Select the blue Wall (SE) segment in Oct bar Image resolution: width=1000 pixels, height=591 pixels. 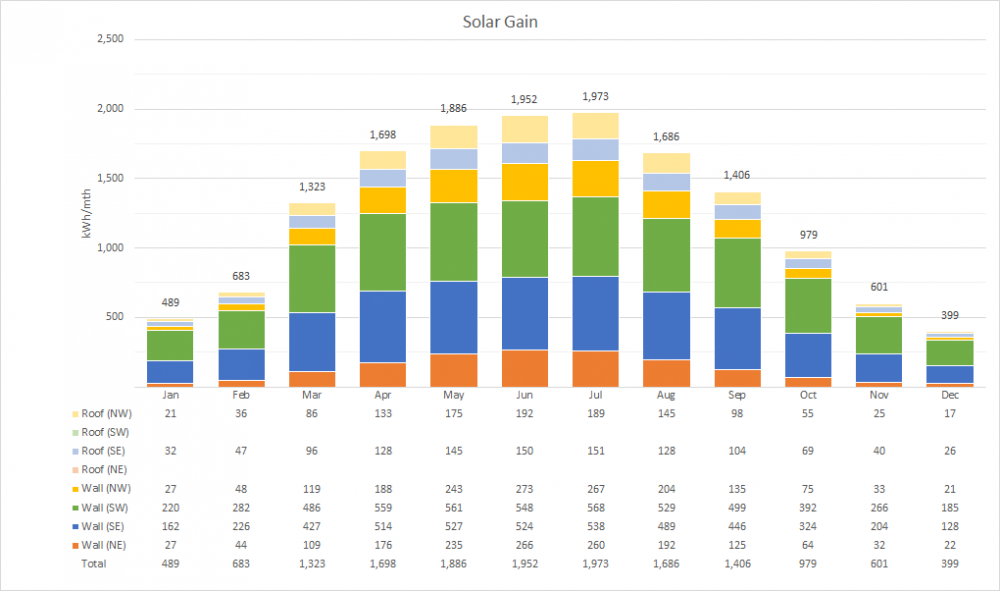(808, 356)
